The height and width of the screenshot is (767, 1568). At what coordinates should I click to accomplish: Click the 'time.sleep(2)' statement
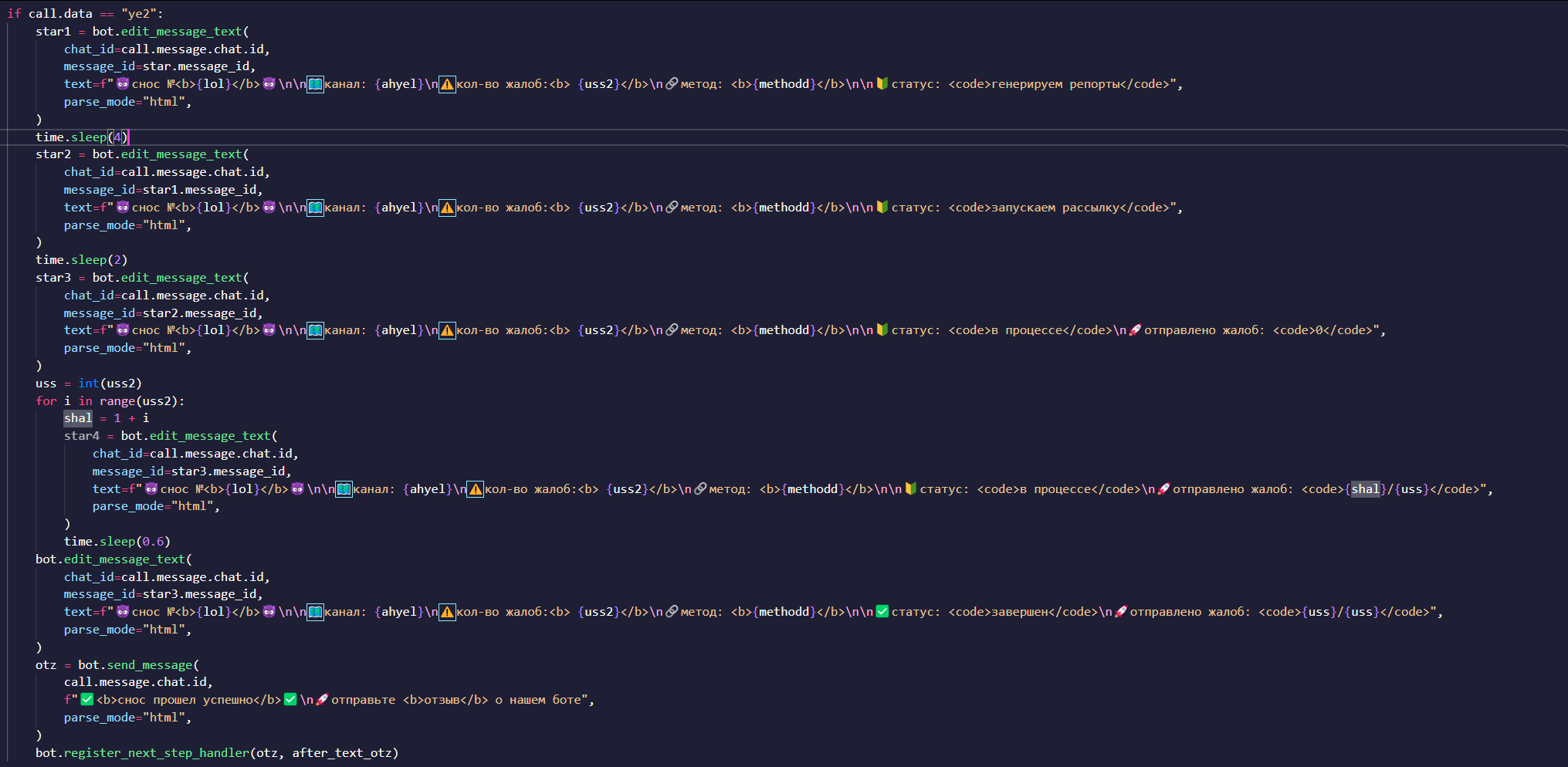click(82, 260)
